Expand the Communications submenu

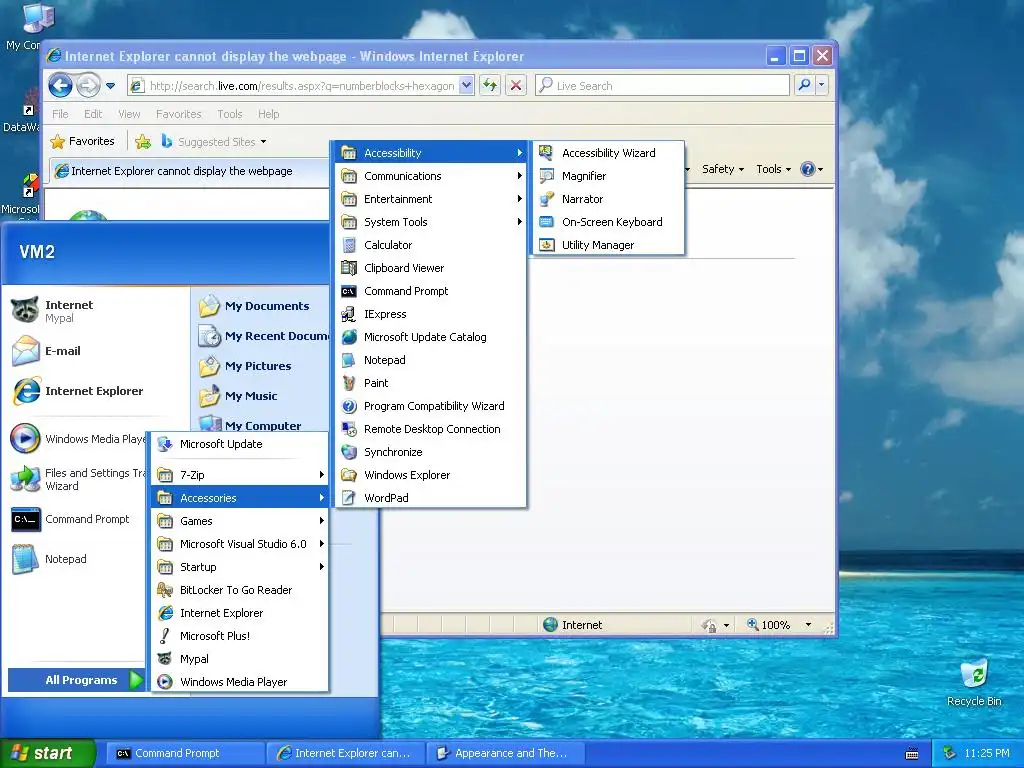click(x=431, y=176)
